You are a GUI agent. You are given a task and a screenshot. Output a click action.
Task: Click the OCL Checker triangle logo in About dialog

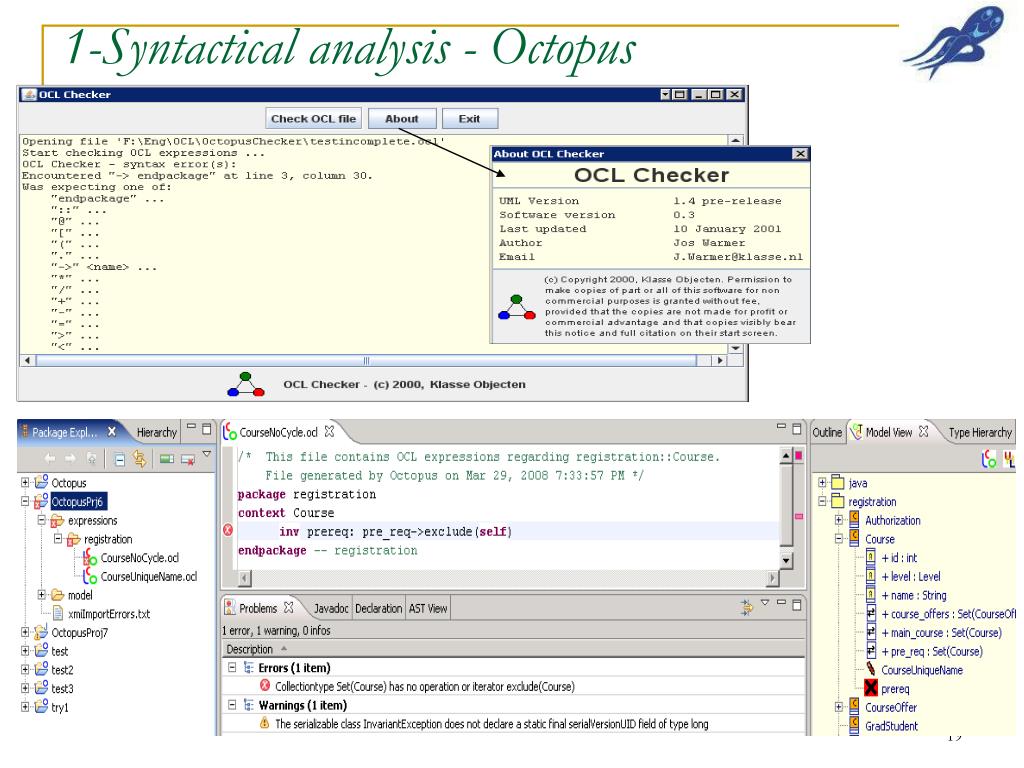(x=516, y=308)
